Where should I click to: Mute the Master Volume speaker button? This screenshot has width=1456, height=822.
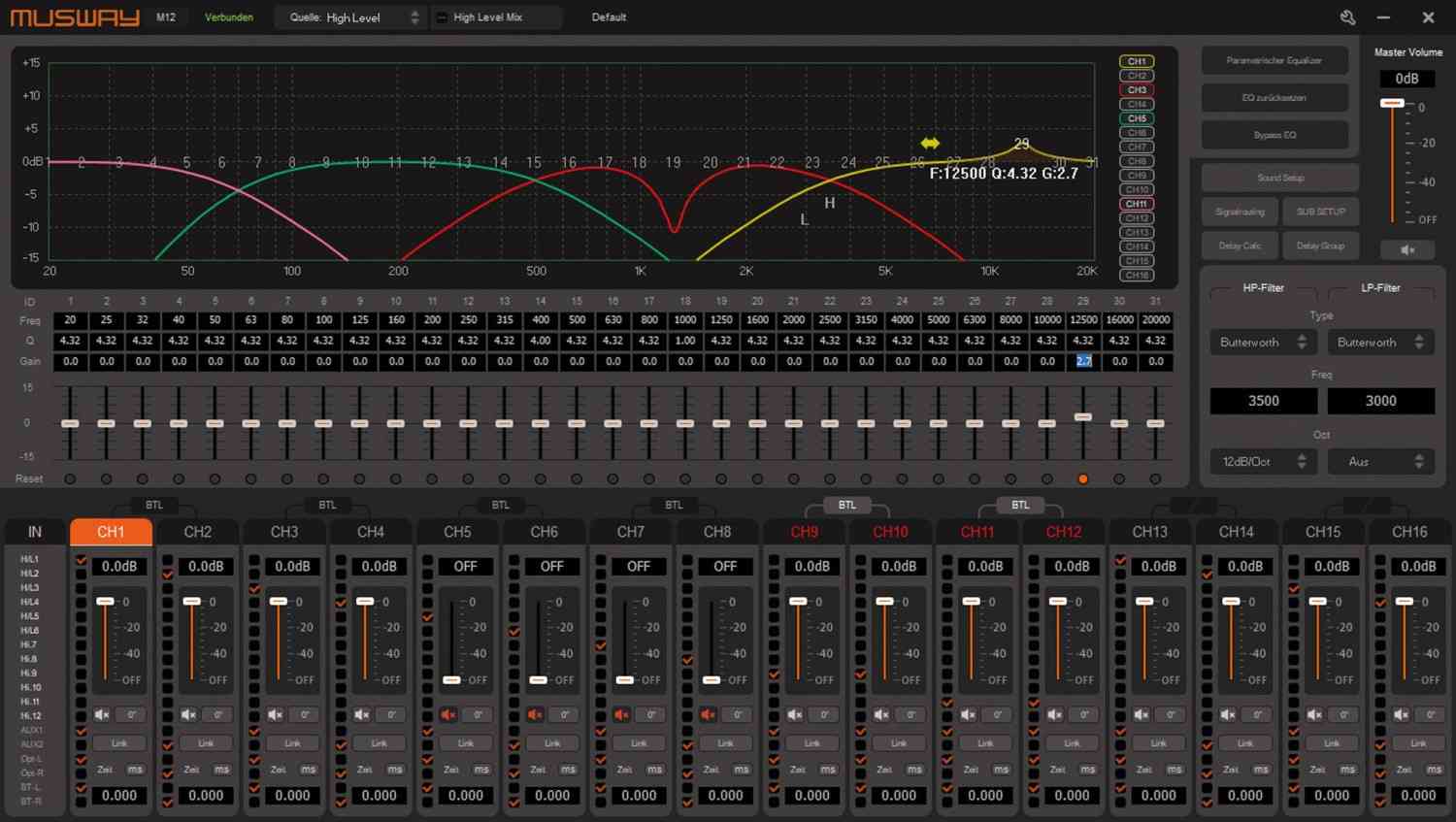tap(1407, 250)
